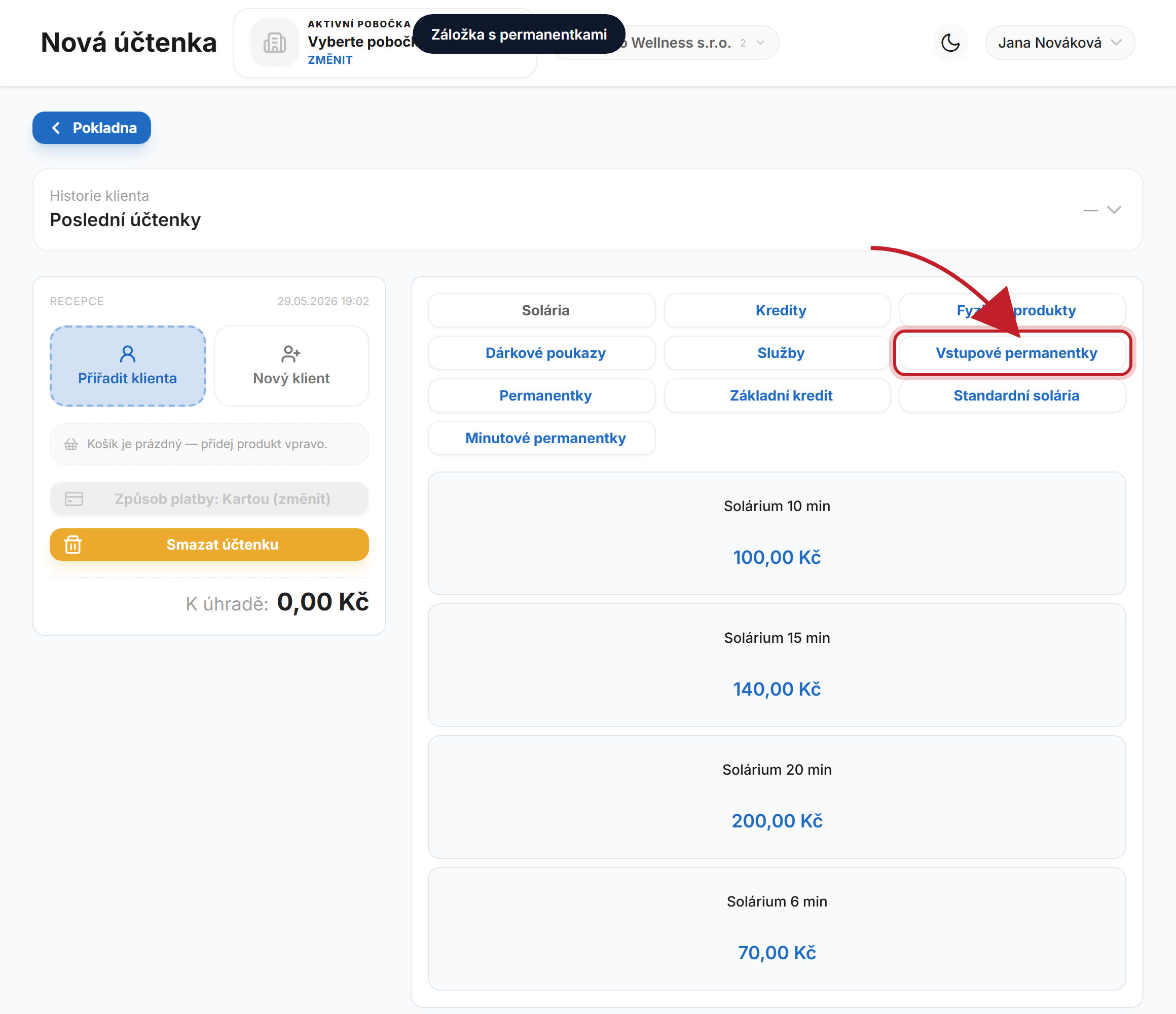Click the trash icon on Smazat účtenku

pyautogui.click(x=73, y=545)
